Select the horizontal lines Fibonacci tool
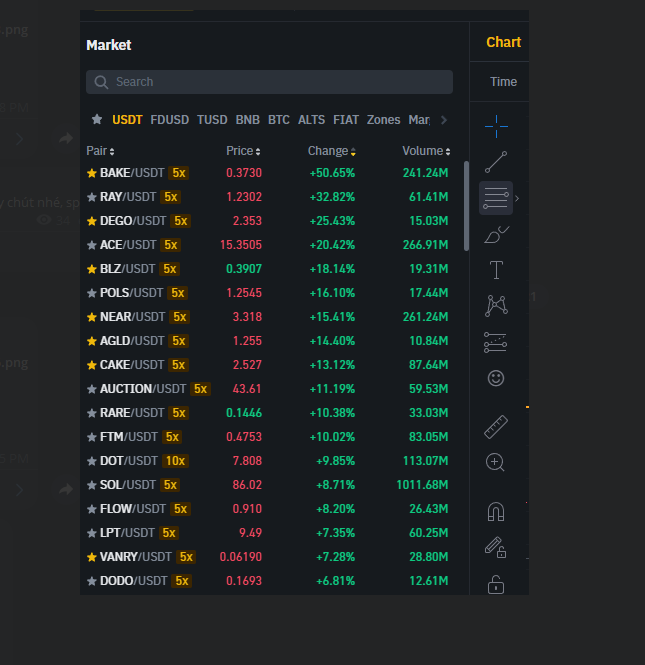Screen dimensions: 645x665 pos(496,198)
